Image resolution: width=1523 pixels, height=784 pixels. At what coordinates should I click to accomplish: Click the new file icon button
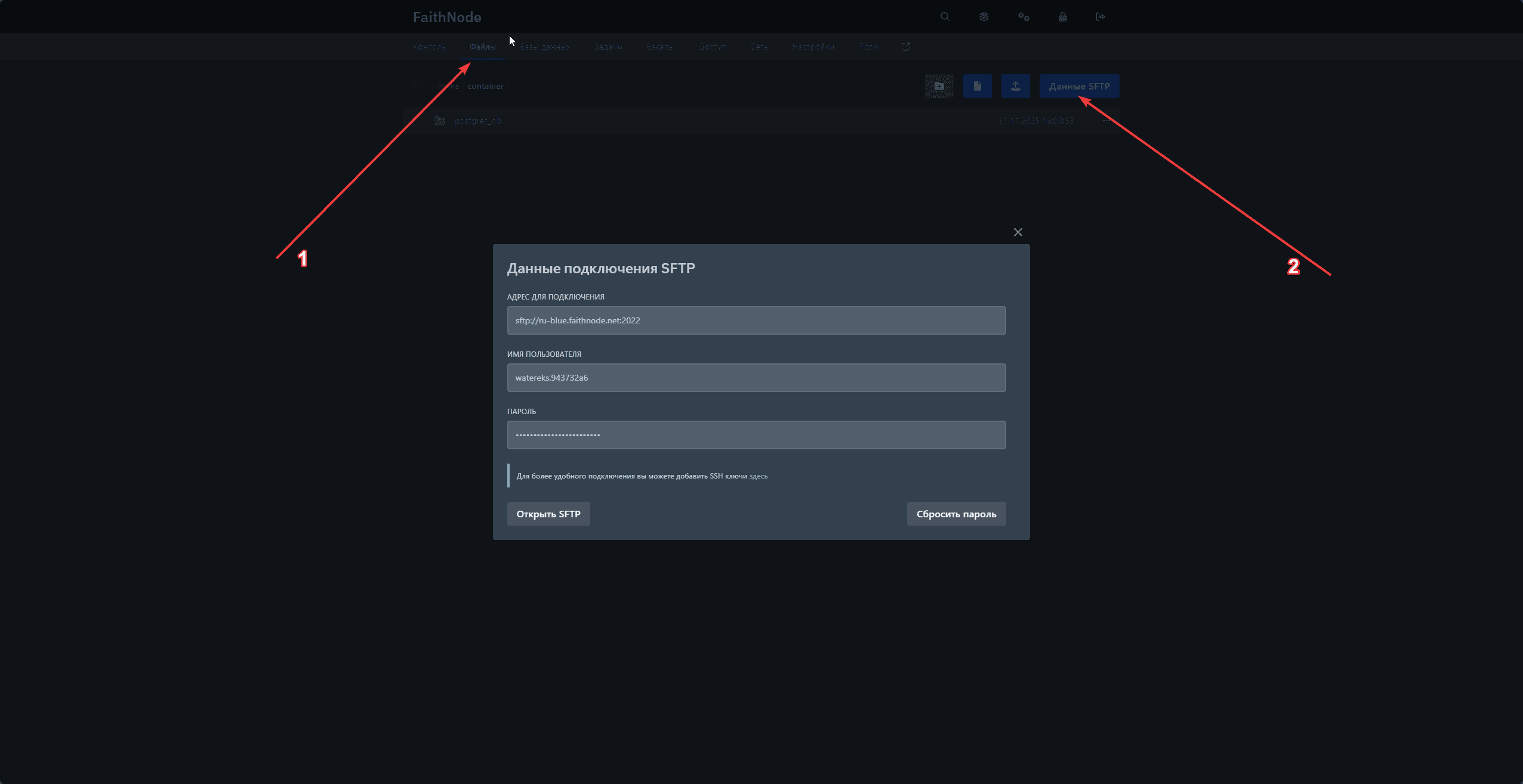tap(978, 87)
